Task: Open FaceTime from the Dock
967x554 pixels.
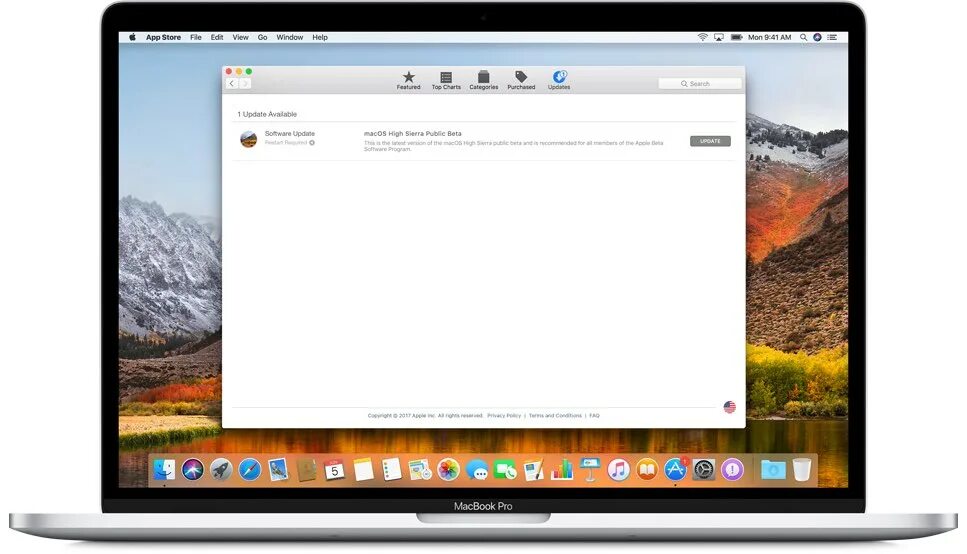Action: [505, 469]
